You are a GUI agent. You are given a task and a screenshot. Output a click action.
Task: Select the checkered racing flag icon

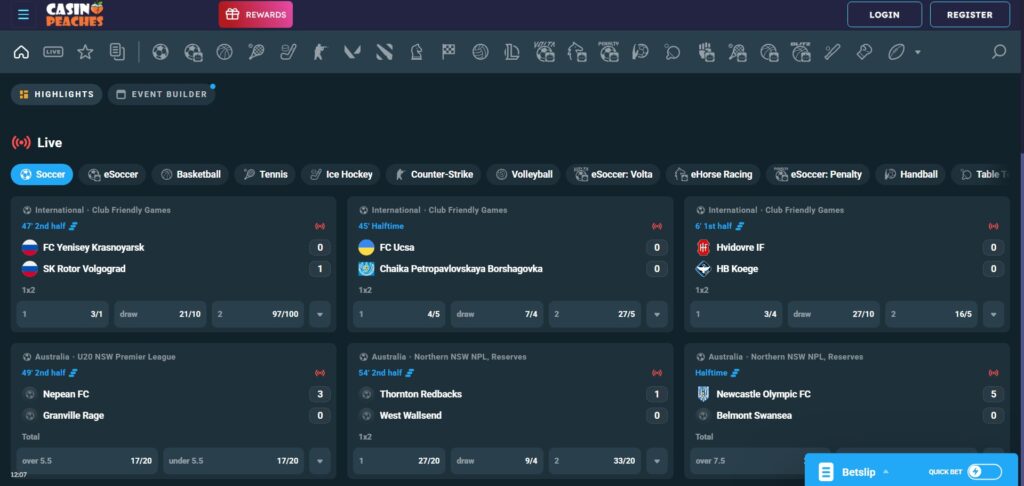(x=448, y=52)
